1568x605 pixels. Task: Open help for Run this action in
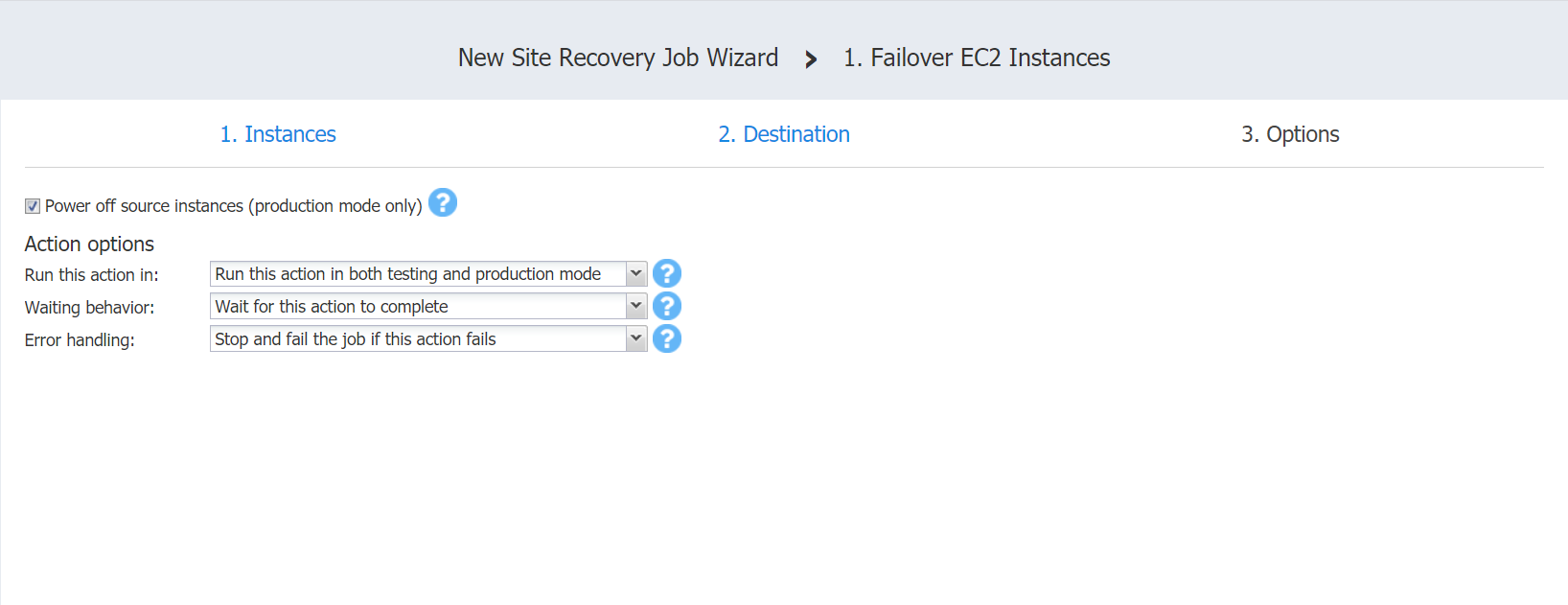(666, 274)
